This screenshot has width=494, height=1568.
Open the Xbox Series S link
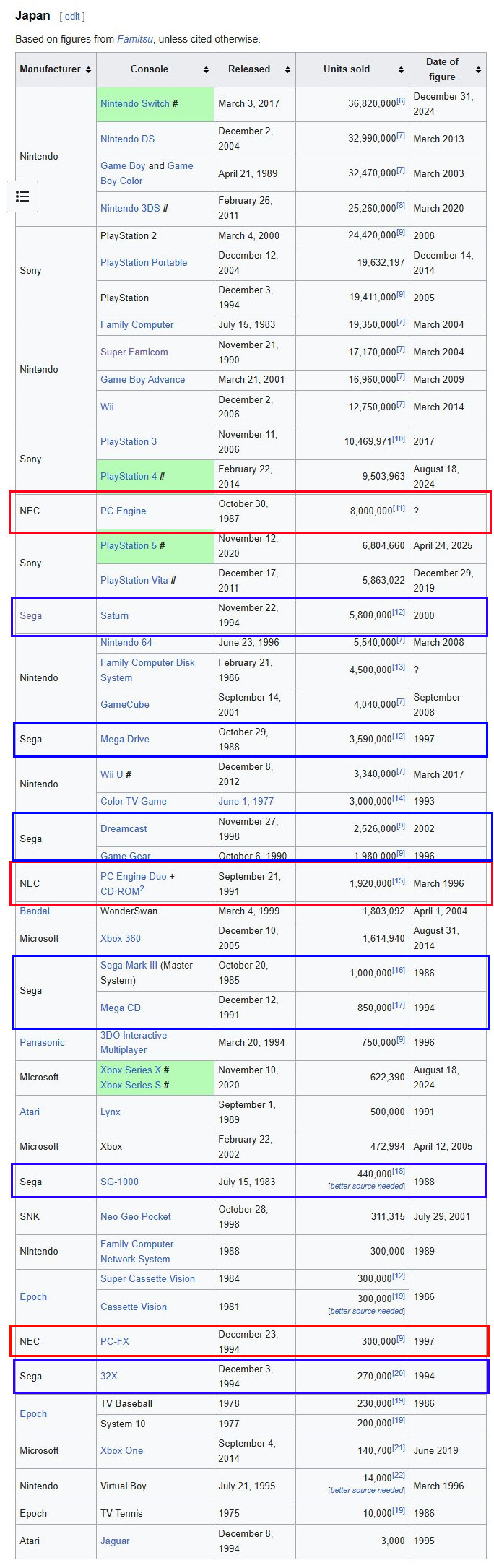[x=131, y=1085]
